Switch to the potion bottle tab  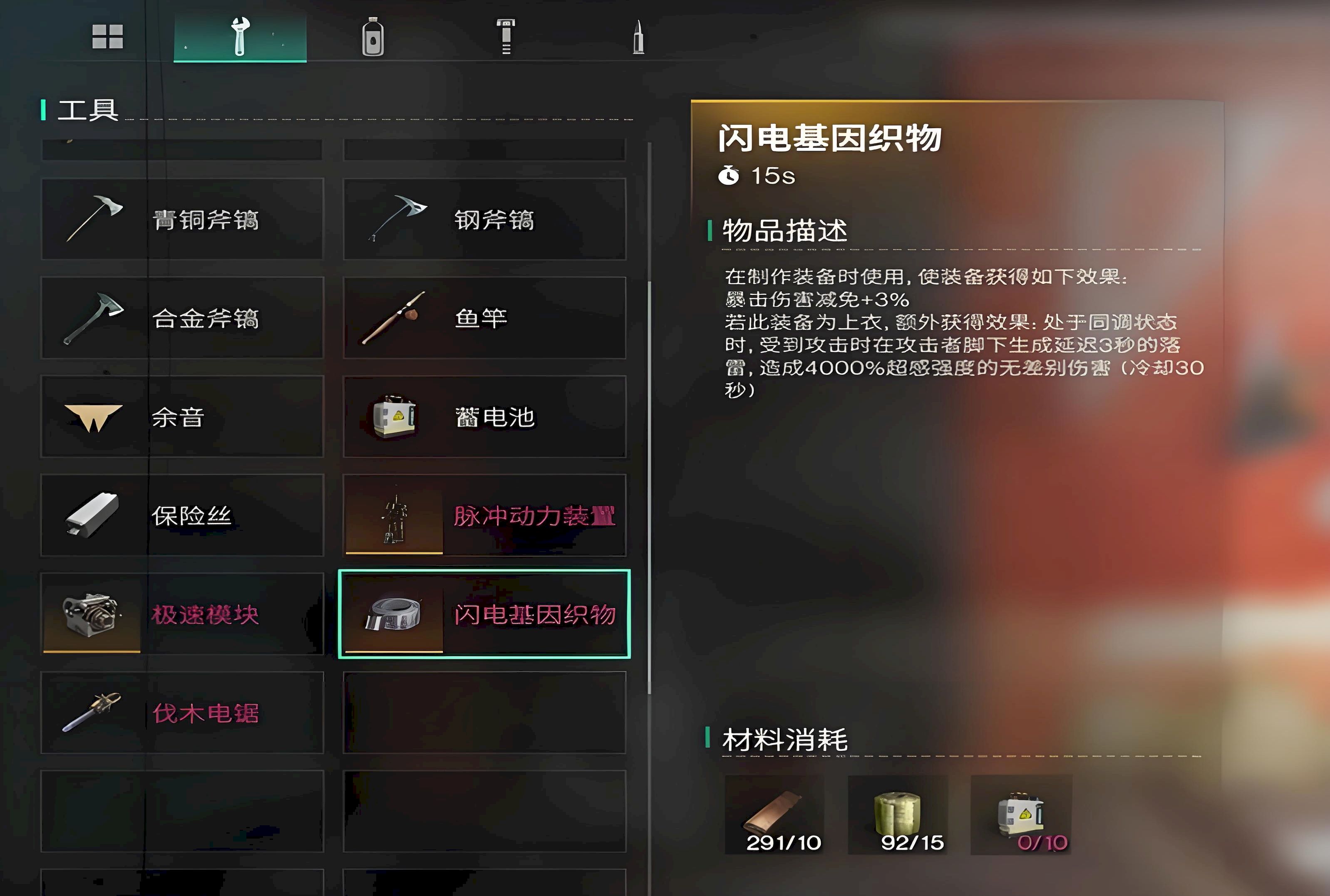(x=372, y=37)
